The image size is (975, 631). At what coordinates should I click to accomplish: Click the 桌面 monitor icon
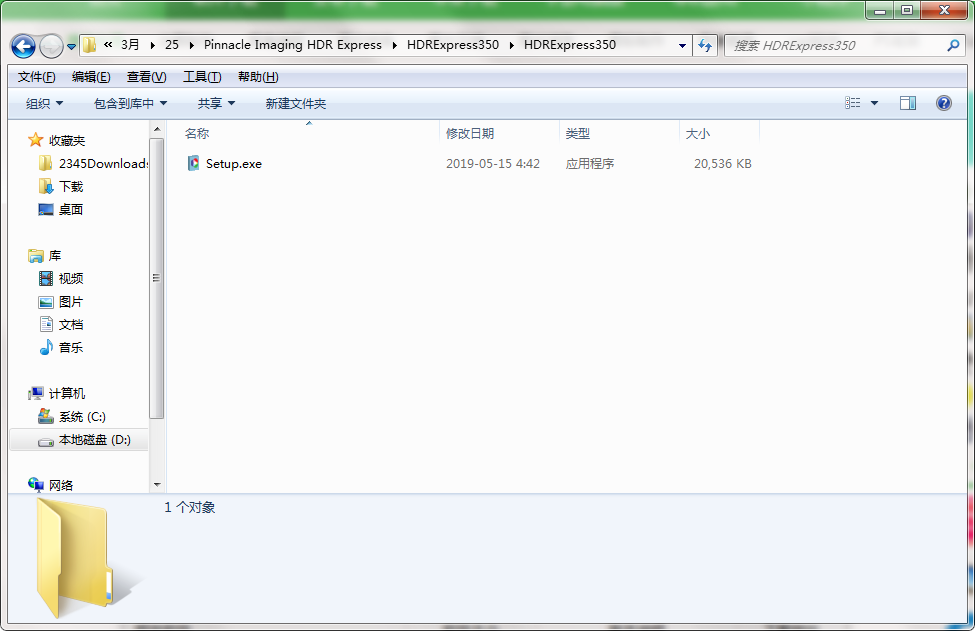click(45, 210)
